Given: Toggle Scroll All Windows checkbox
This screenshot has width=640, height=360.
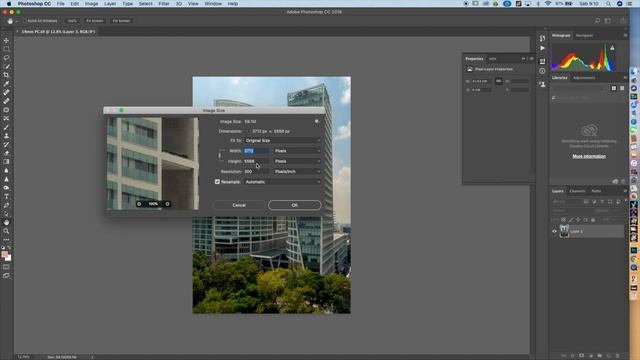Looking at the screenshot, I should coord(24,21).
